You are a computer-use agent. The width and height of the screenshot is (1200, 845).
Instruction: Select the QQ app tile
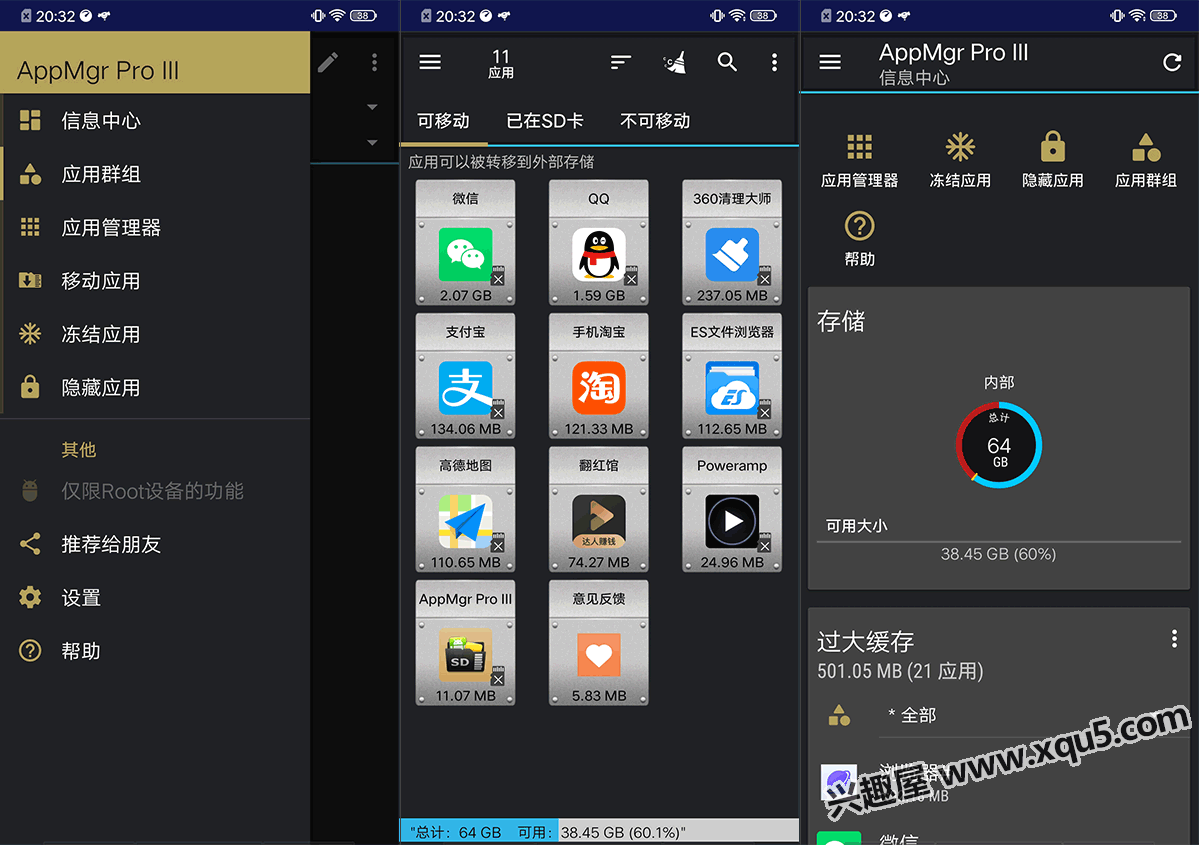(x=599, y=242)
